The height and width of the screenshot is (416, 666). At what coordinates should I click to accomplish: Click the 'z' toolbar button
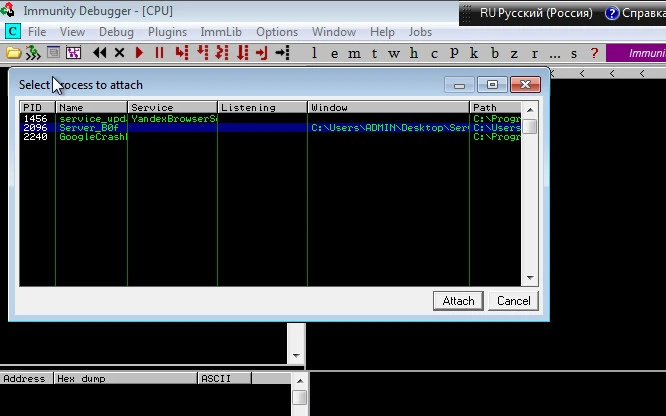click(x=514, y=54)
